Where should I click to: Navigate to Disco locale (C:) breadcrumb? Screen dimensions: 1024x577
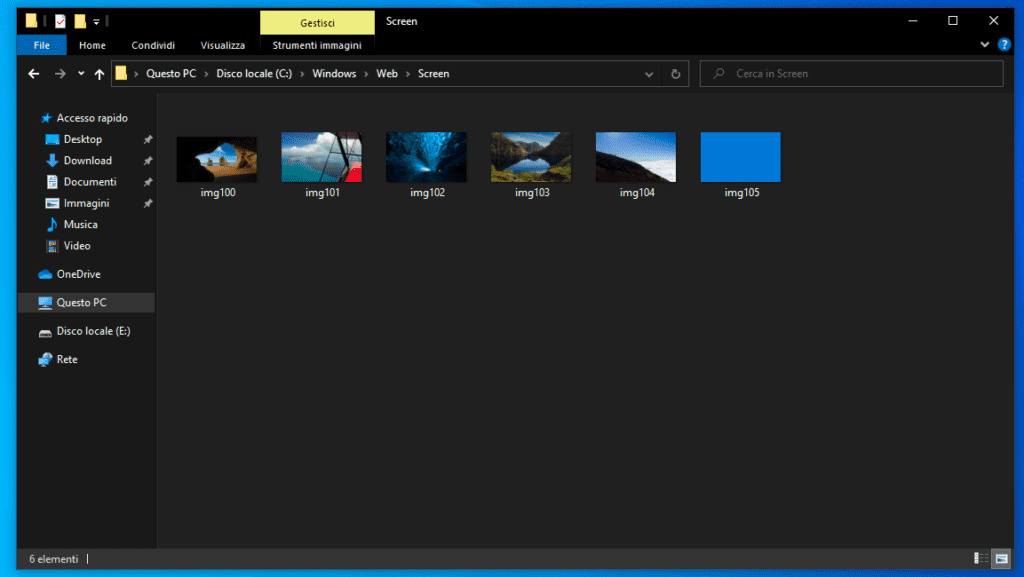[x=254, y=74]
